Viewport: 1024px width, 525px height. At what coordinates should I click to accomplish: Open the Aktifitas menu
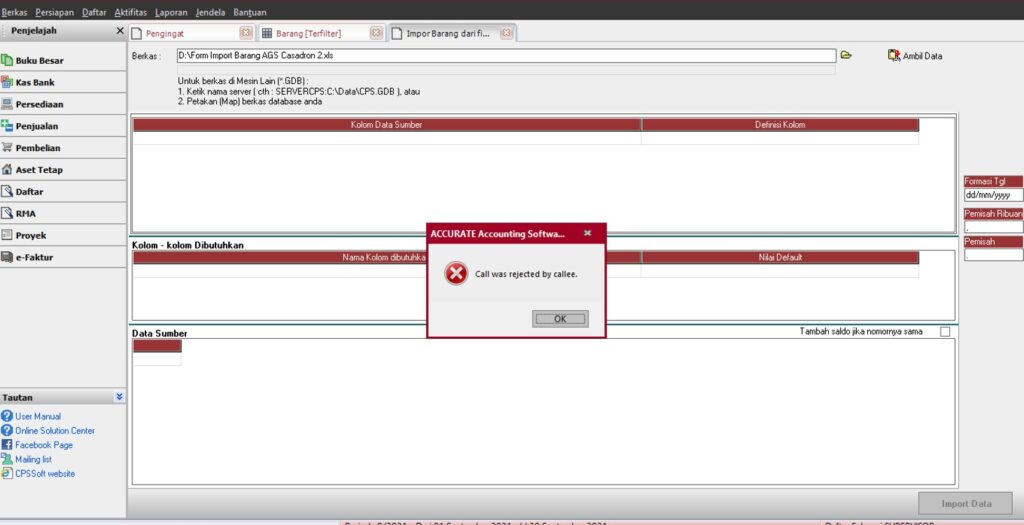[x=131, y=12]
